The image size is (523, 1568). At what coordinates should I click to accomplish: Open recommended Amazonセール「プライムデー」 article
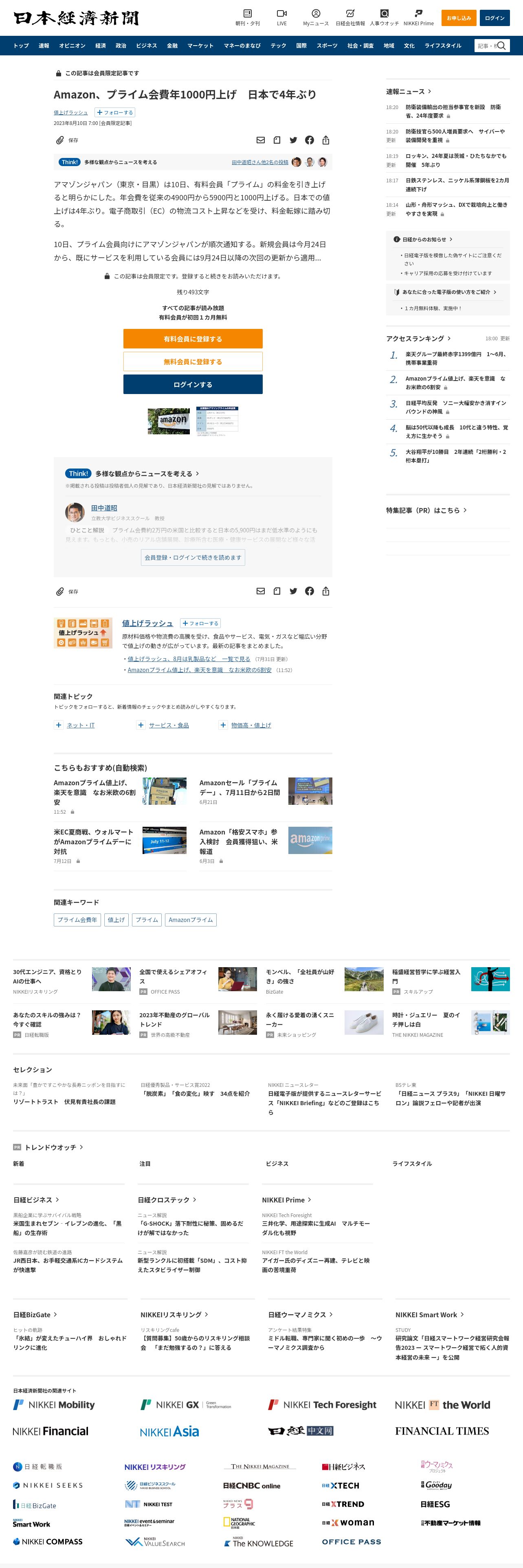239,788
